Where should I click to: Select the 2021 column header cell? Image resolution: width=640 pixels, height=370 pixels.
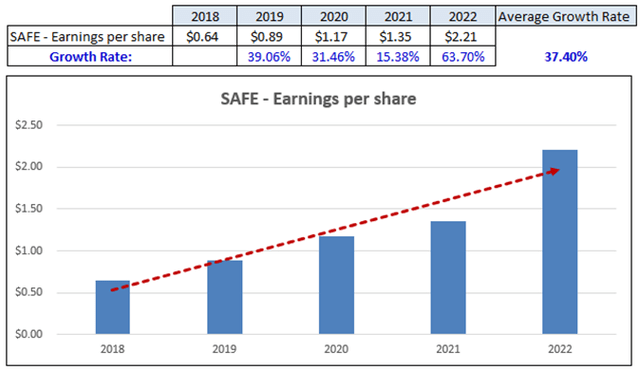[x=398, y=16]
